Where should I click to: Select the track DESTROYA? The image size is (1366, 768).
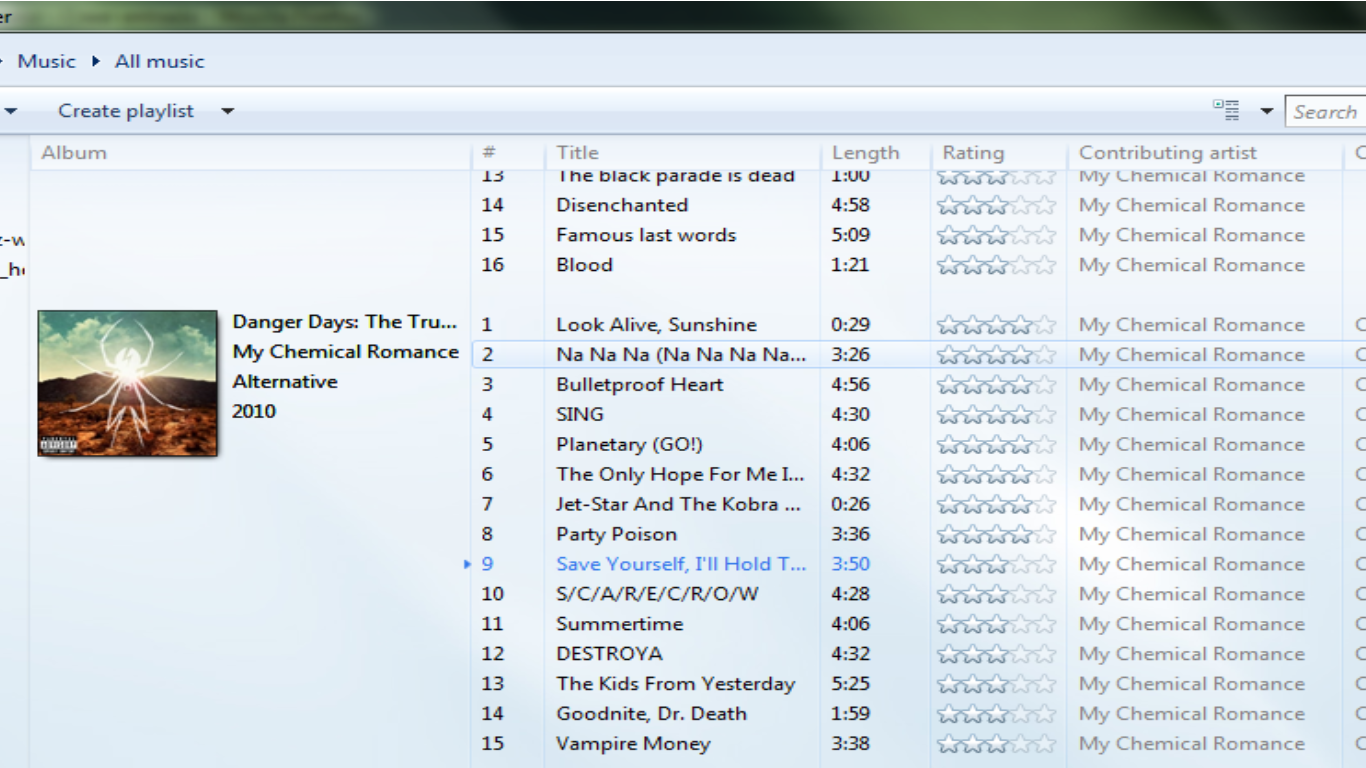click(x=609, y=654)
